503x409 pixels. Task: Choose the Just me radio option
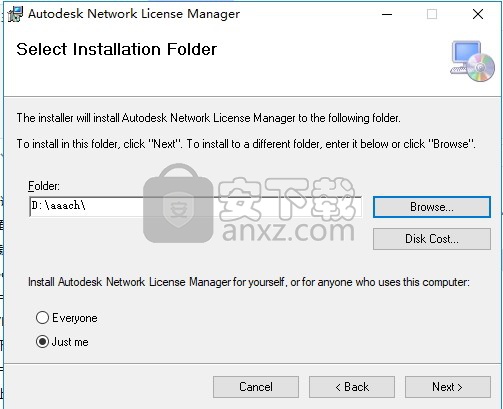click(x=42, y=342)
